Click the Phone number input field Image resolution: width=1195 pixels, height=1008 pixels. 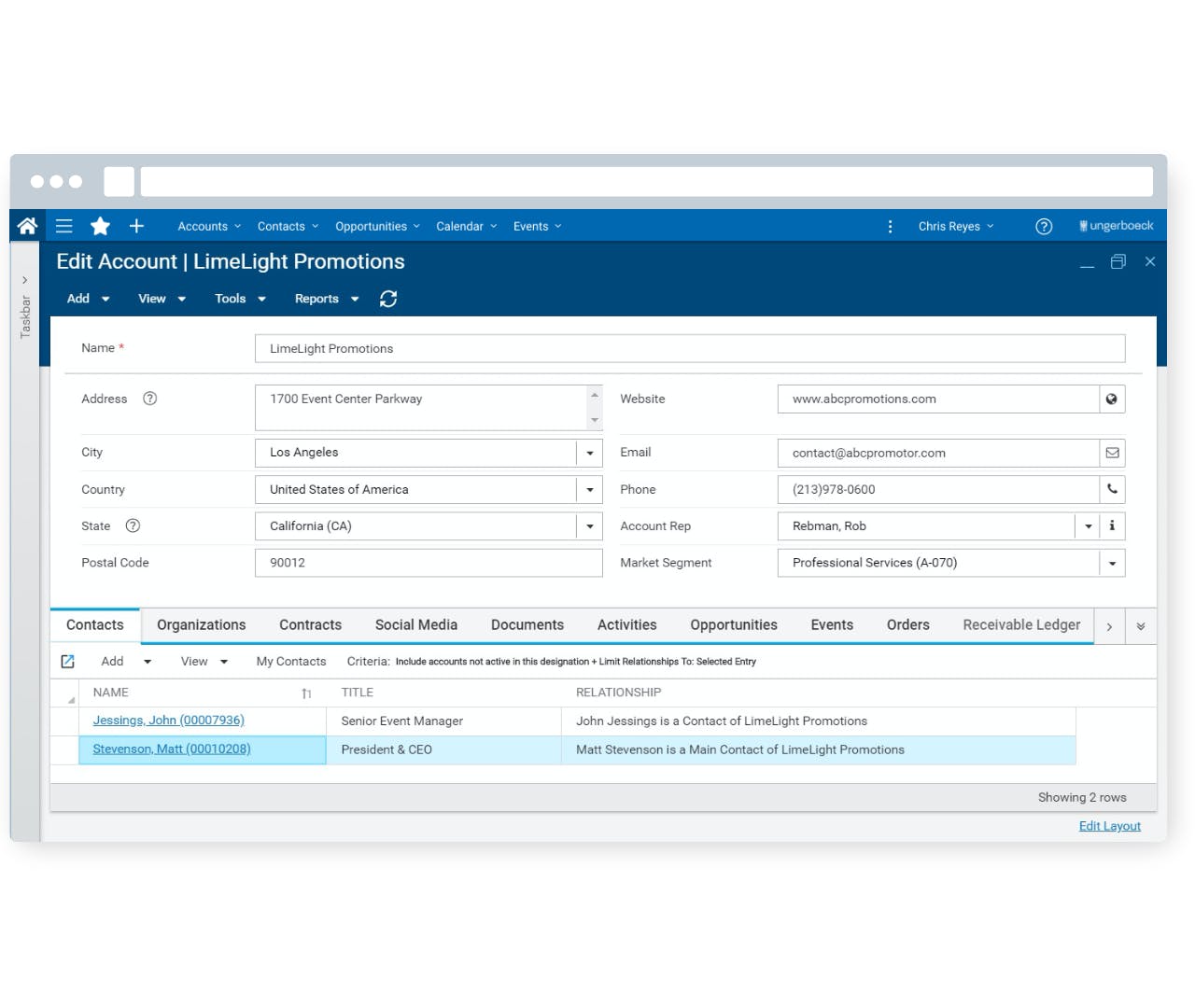click(938, 489)
